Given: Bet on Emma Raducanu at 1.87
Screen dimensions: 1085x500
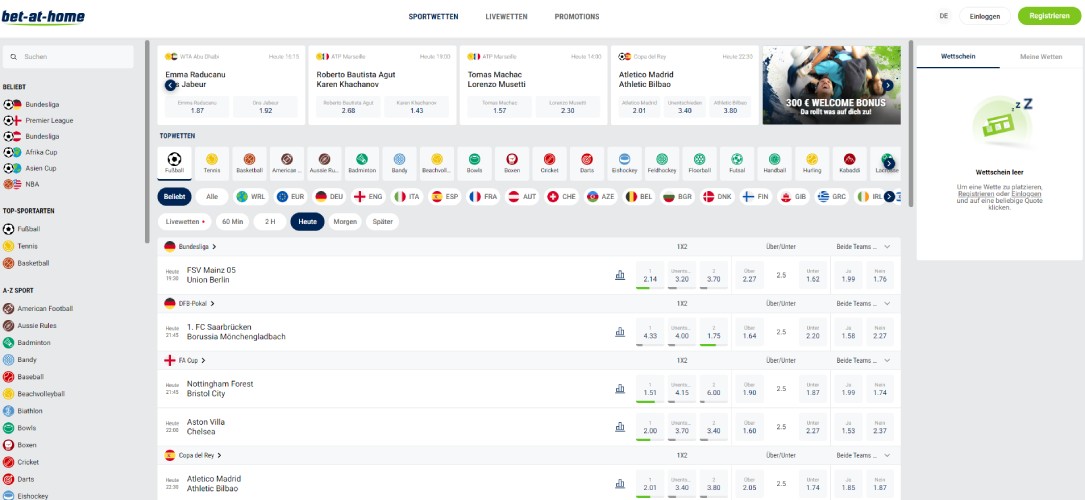Looking at the screenshot, I should (197, 107).
